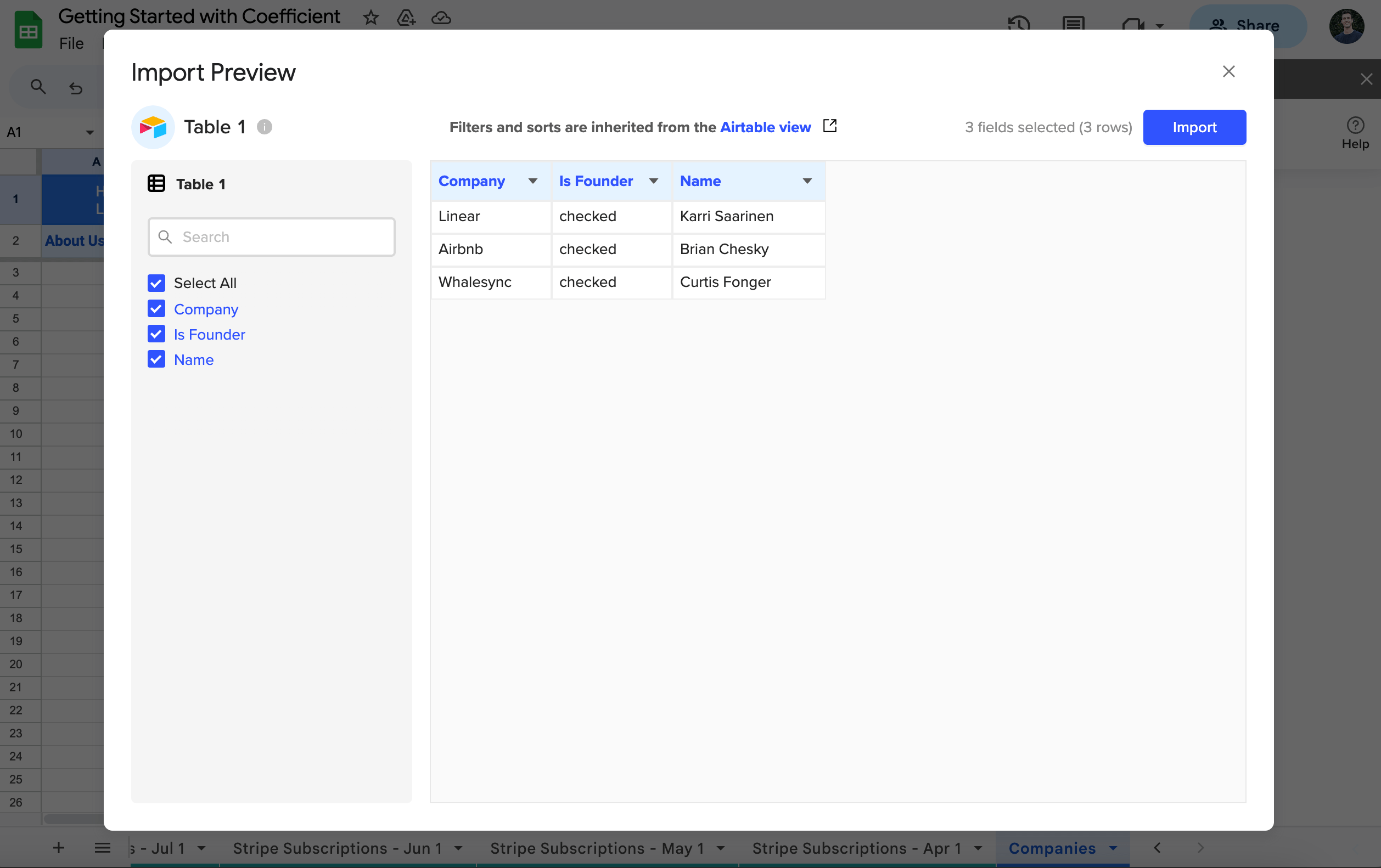The height and width of the screenshot is (868, 1381).
Task: Open the File menu
Action: (72, 43)
